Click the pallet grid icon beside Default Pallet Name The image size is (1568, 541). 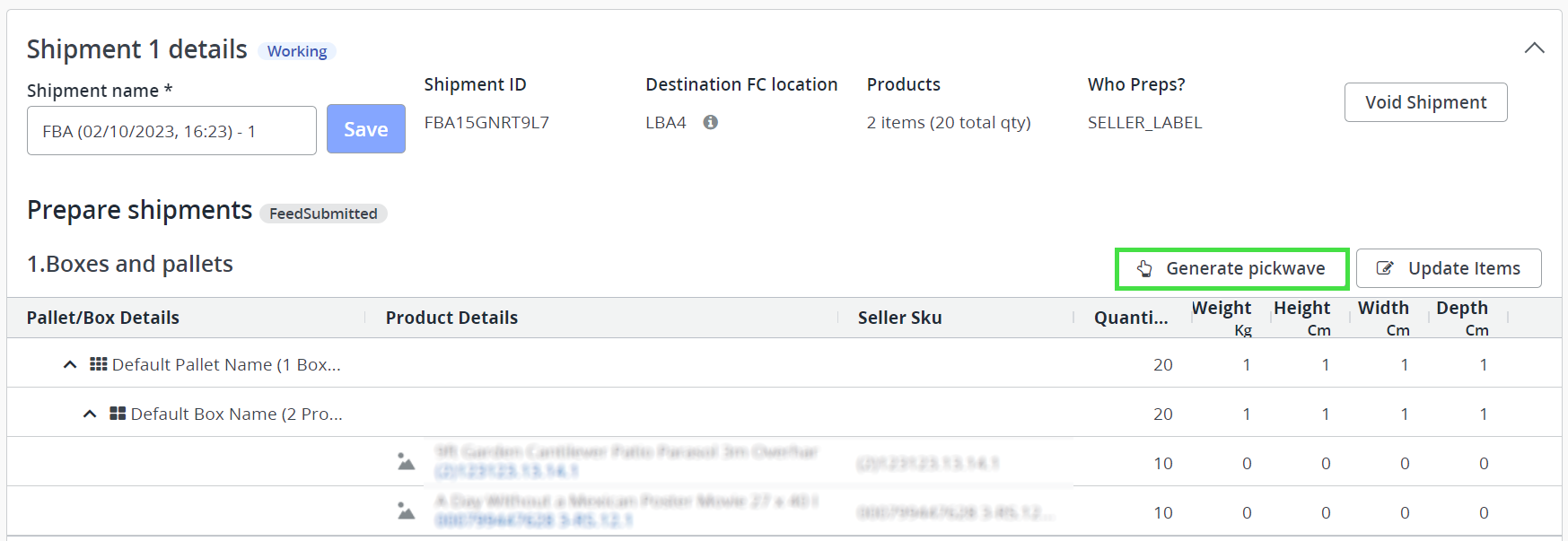[x=99, y=364]
